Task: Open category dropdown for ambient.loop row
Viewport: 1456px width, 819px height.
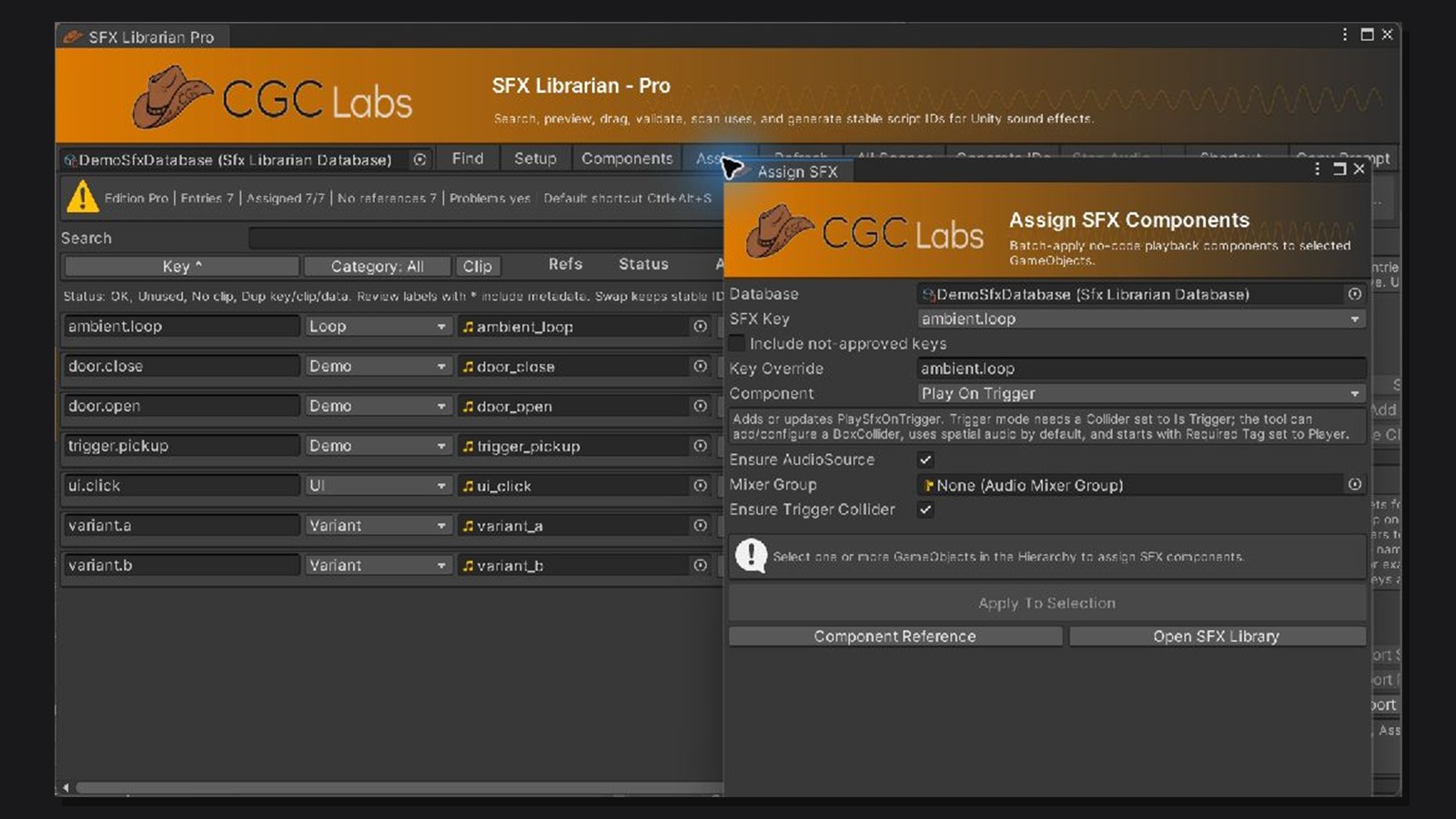Action: click(x=378, y=327)
